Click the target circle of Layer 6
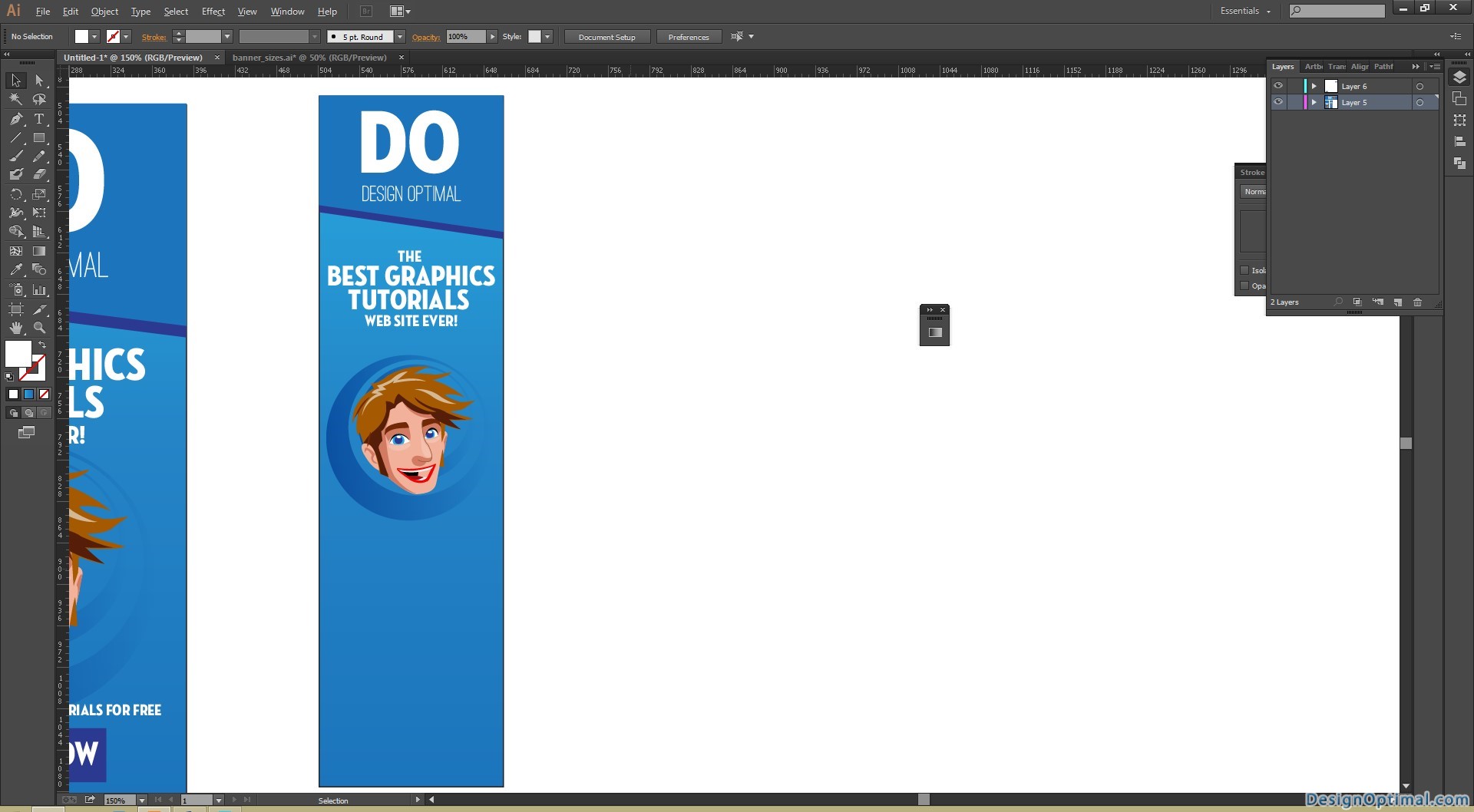The height and width of the screenshot is (812, 1474). coord(1419,87)
